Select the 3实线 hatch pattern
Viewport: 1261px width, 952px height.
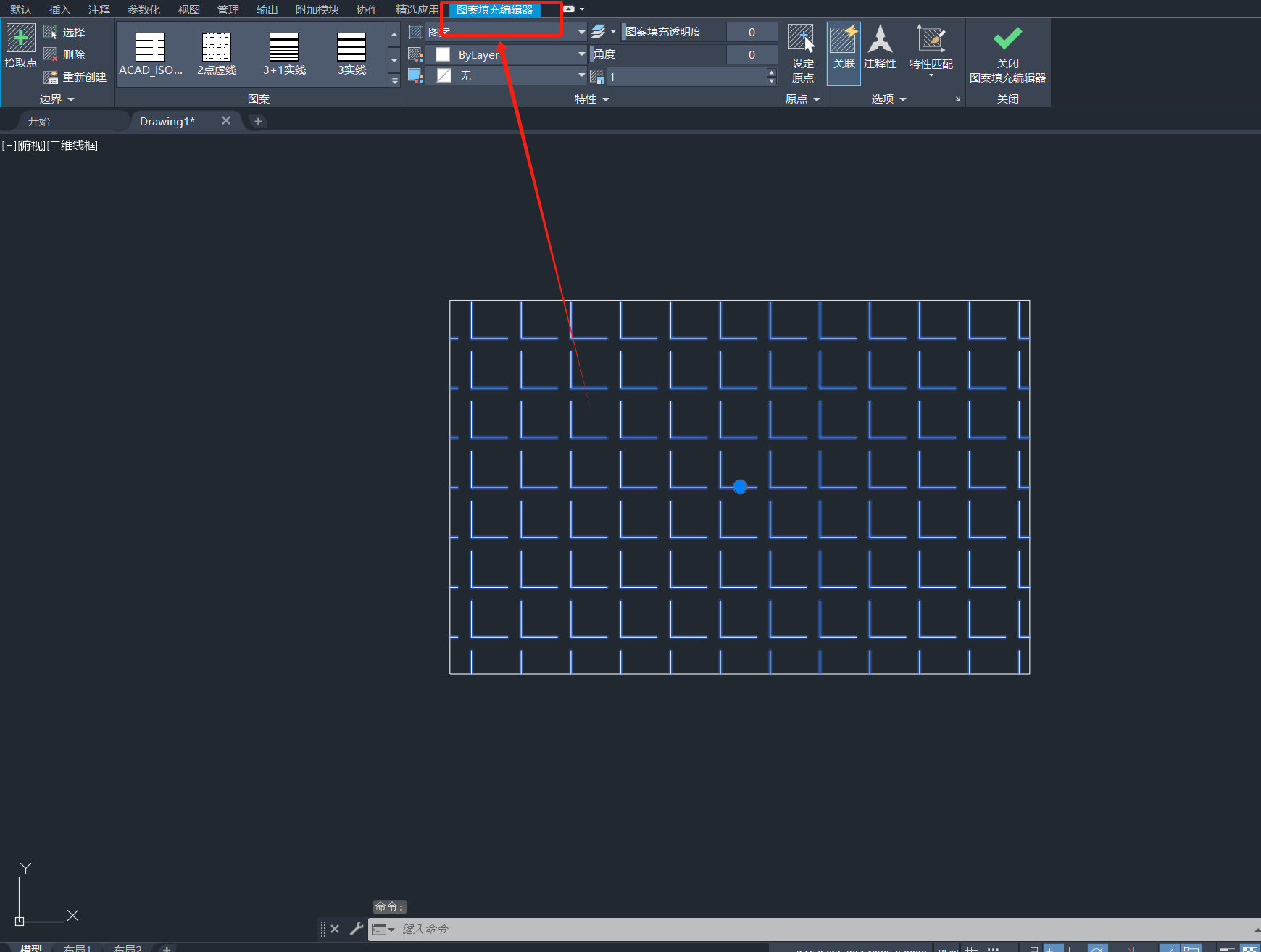click(351, 48)
